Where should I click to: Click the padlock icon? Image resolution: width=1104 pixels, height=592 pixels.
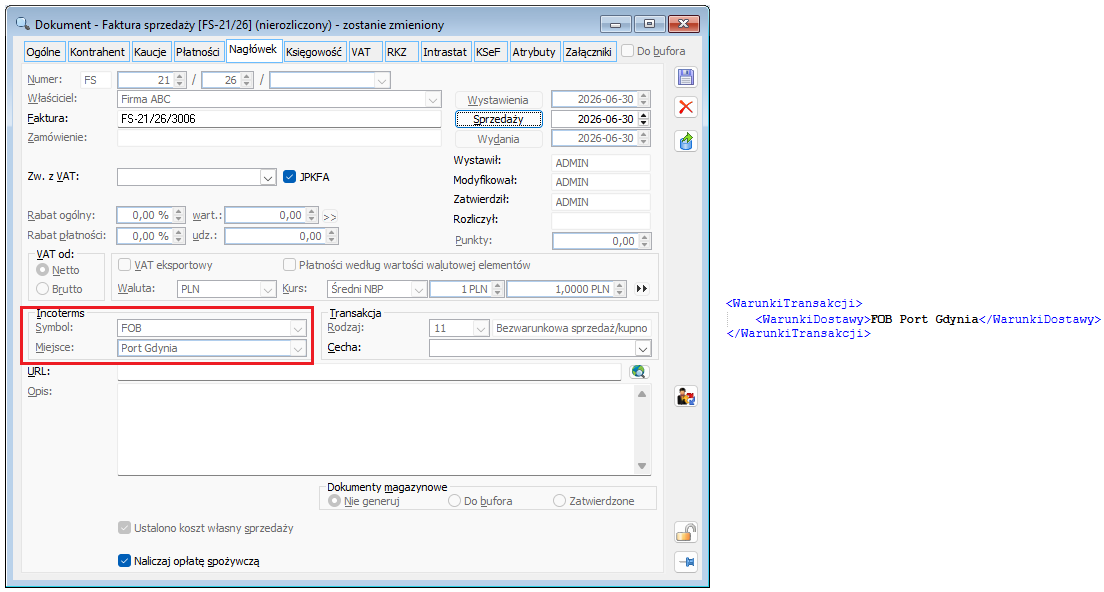tap(686, 532)
